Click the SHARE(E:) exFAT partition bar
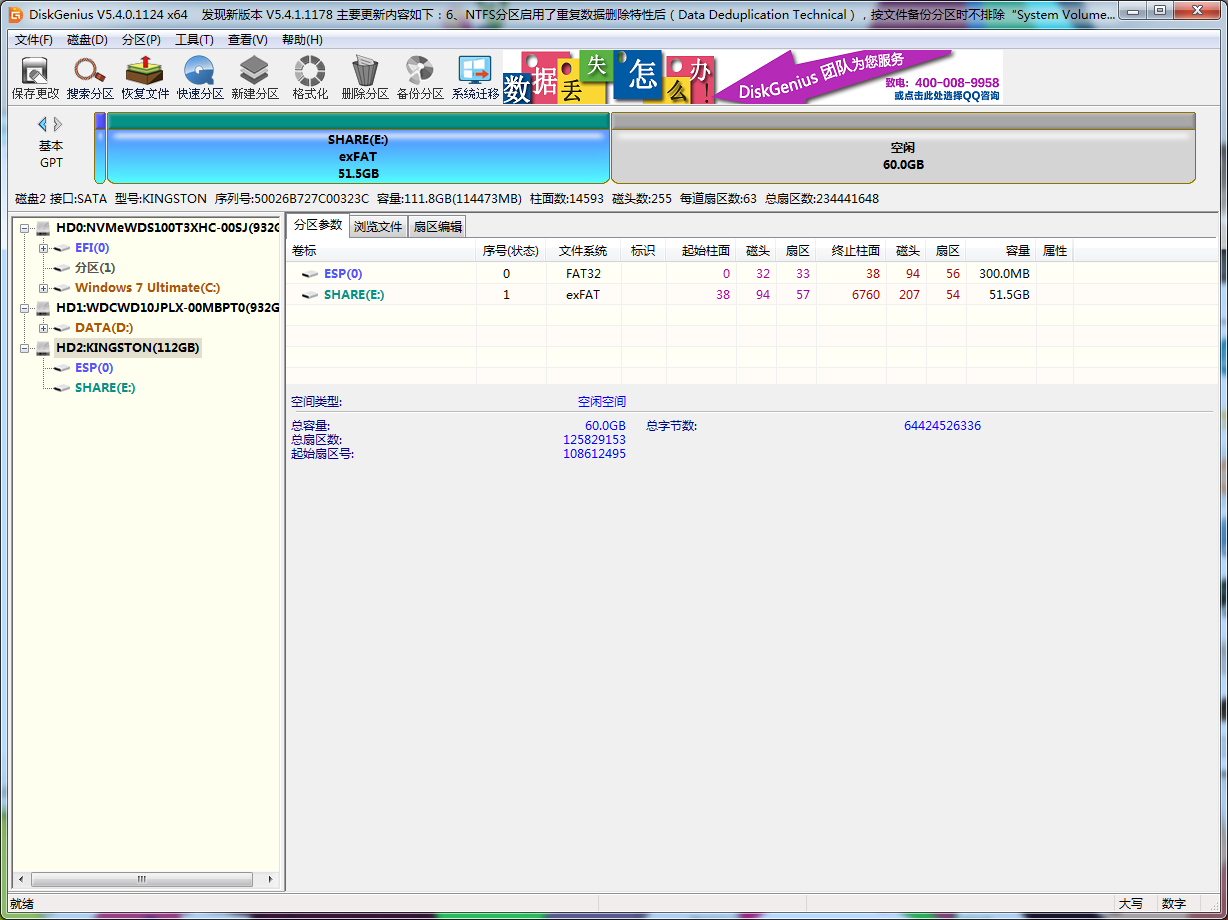The width and height of the screenshot is (1228, 920). coord(358,148)
